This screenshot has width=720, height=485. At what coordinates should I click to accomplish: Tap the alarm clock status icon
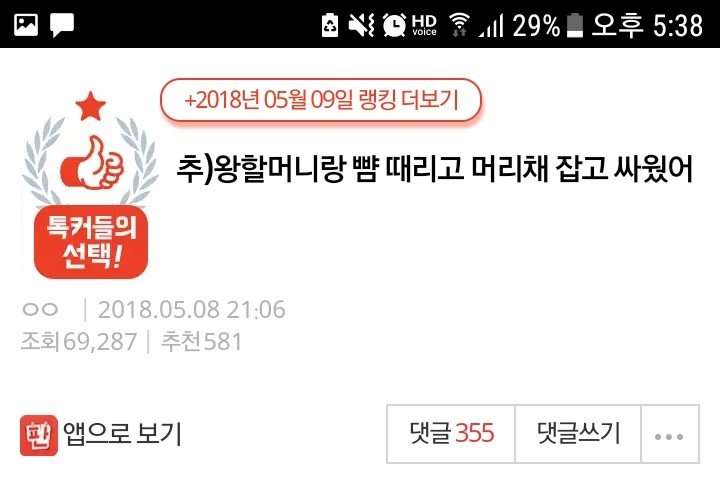click(394, 25)
